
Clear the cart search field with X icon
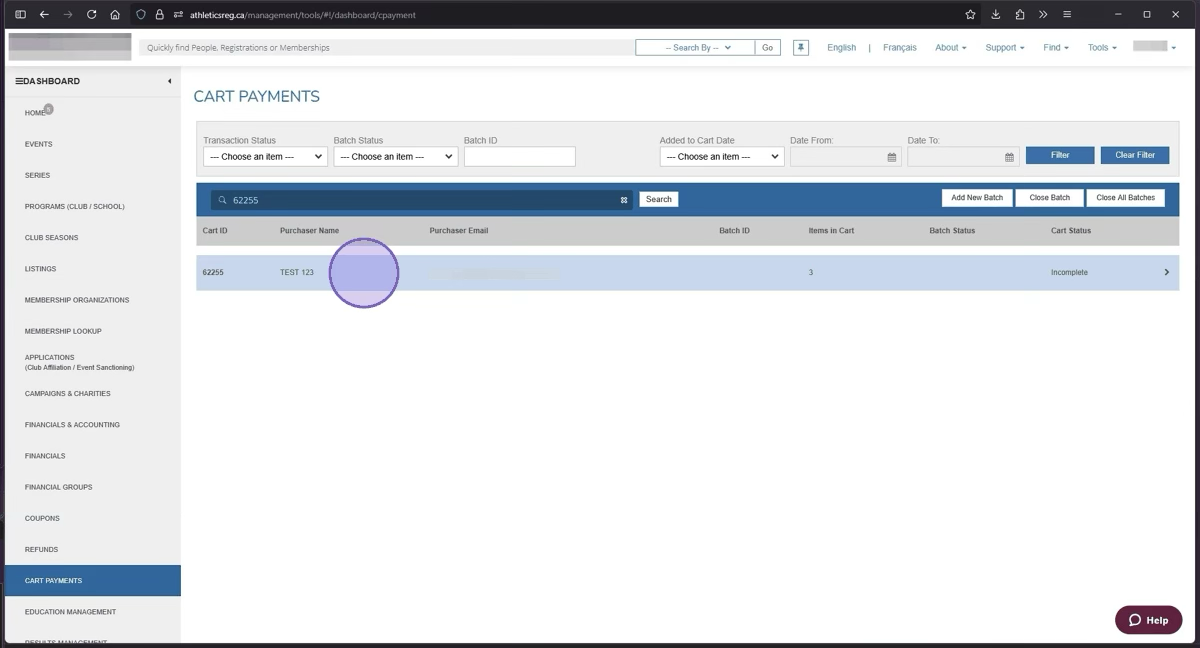coord(624,200)
